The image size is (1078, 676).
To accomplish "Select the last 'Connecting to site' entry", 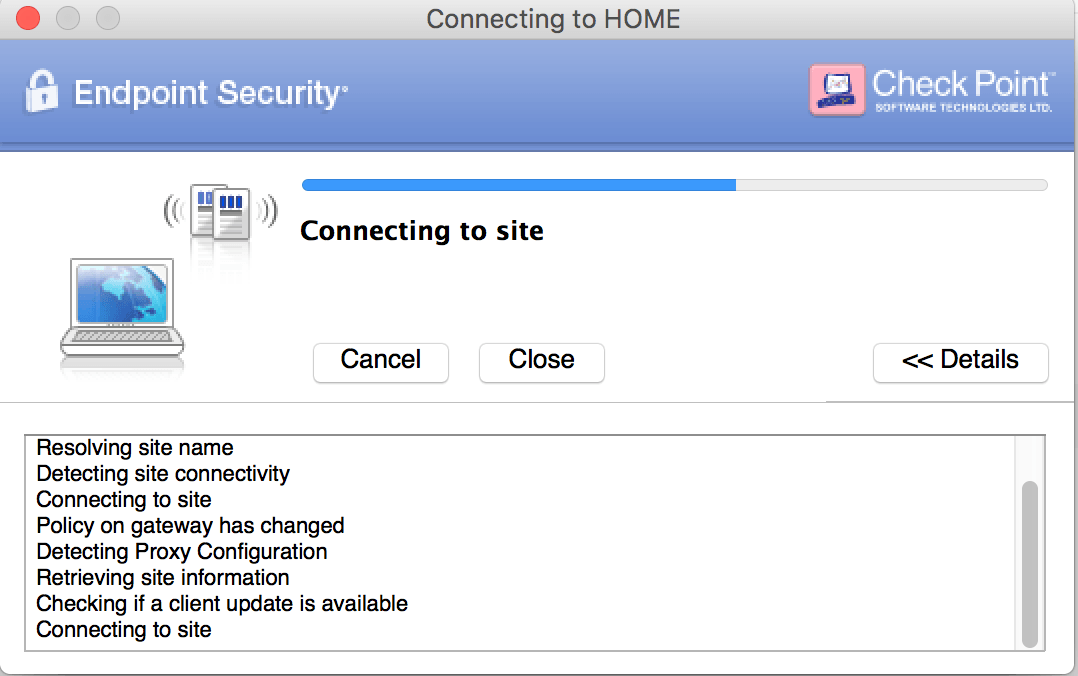I will point(124,630).
